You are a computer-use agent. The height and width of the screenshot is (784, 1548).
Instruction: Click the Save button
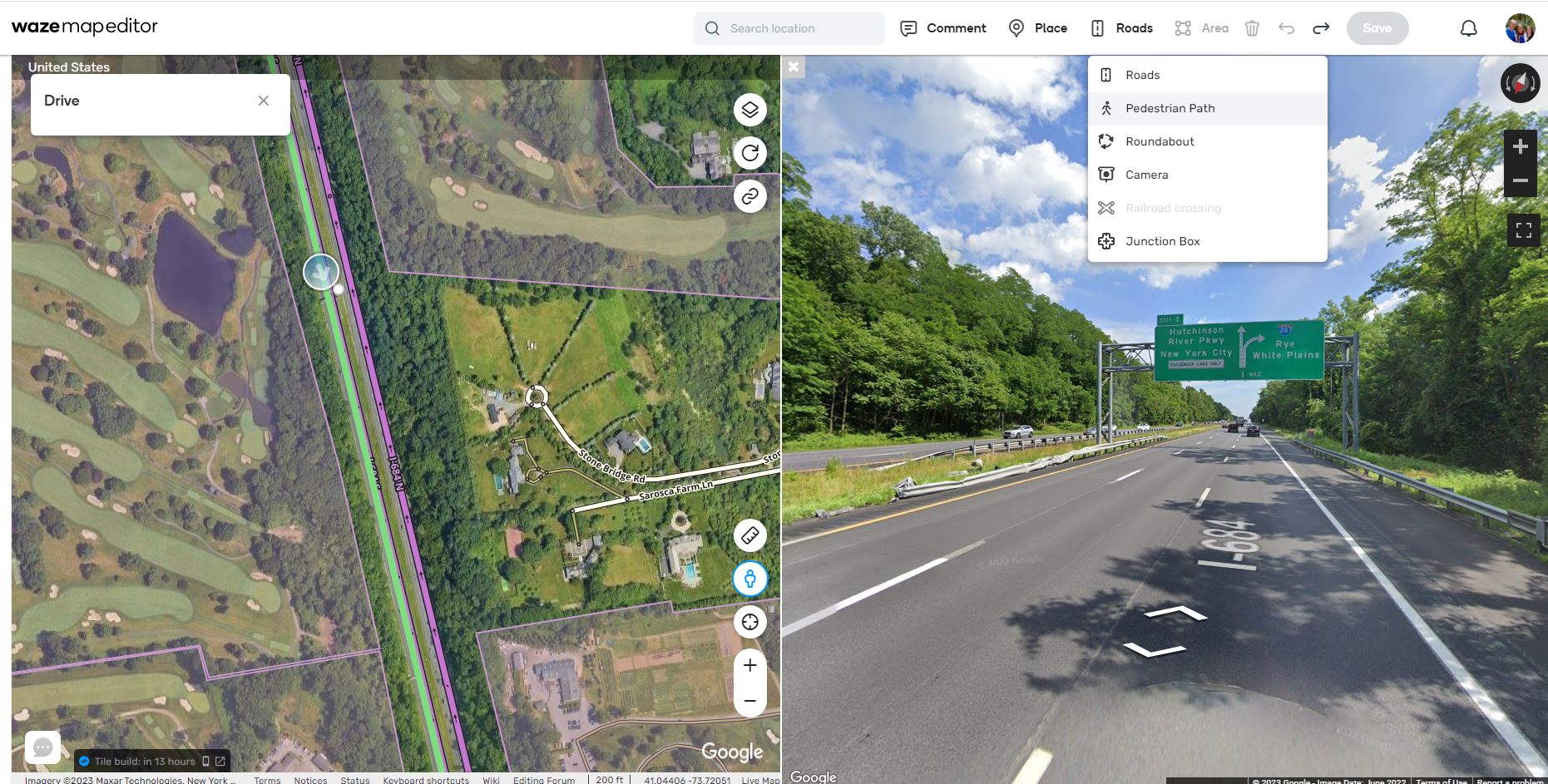(x=1377, y=28)
